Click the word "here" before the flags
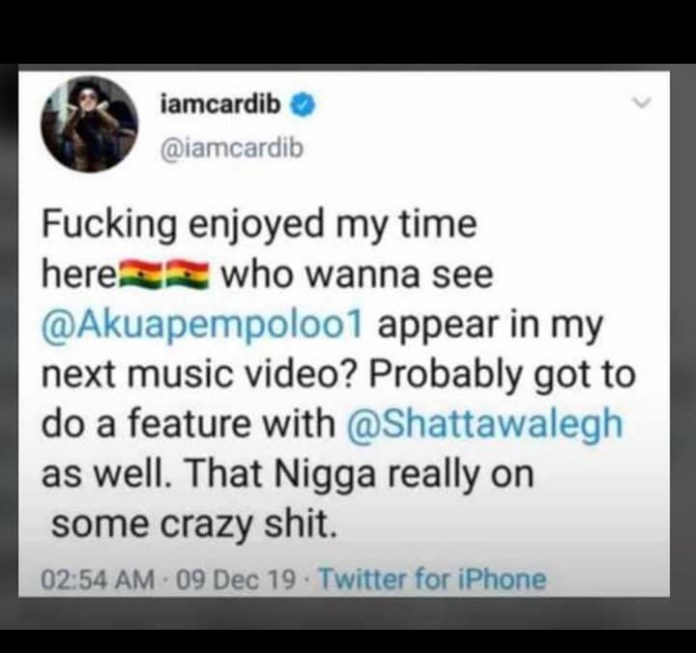 [79, 274]
